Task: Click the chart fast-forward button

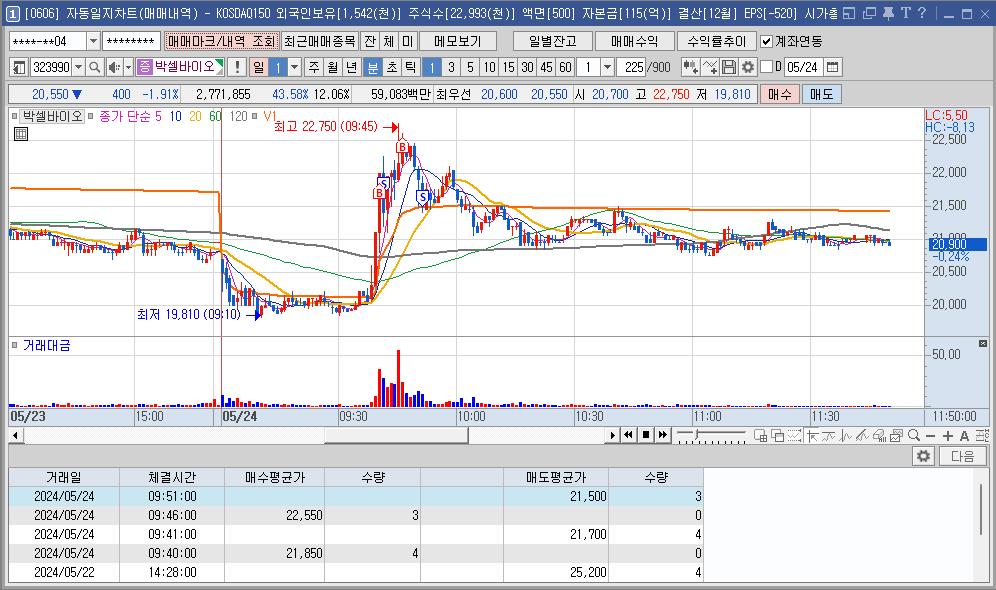Action: (663, 435)
